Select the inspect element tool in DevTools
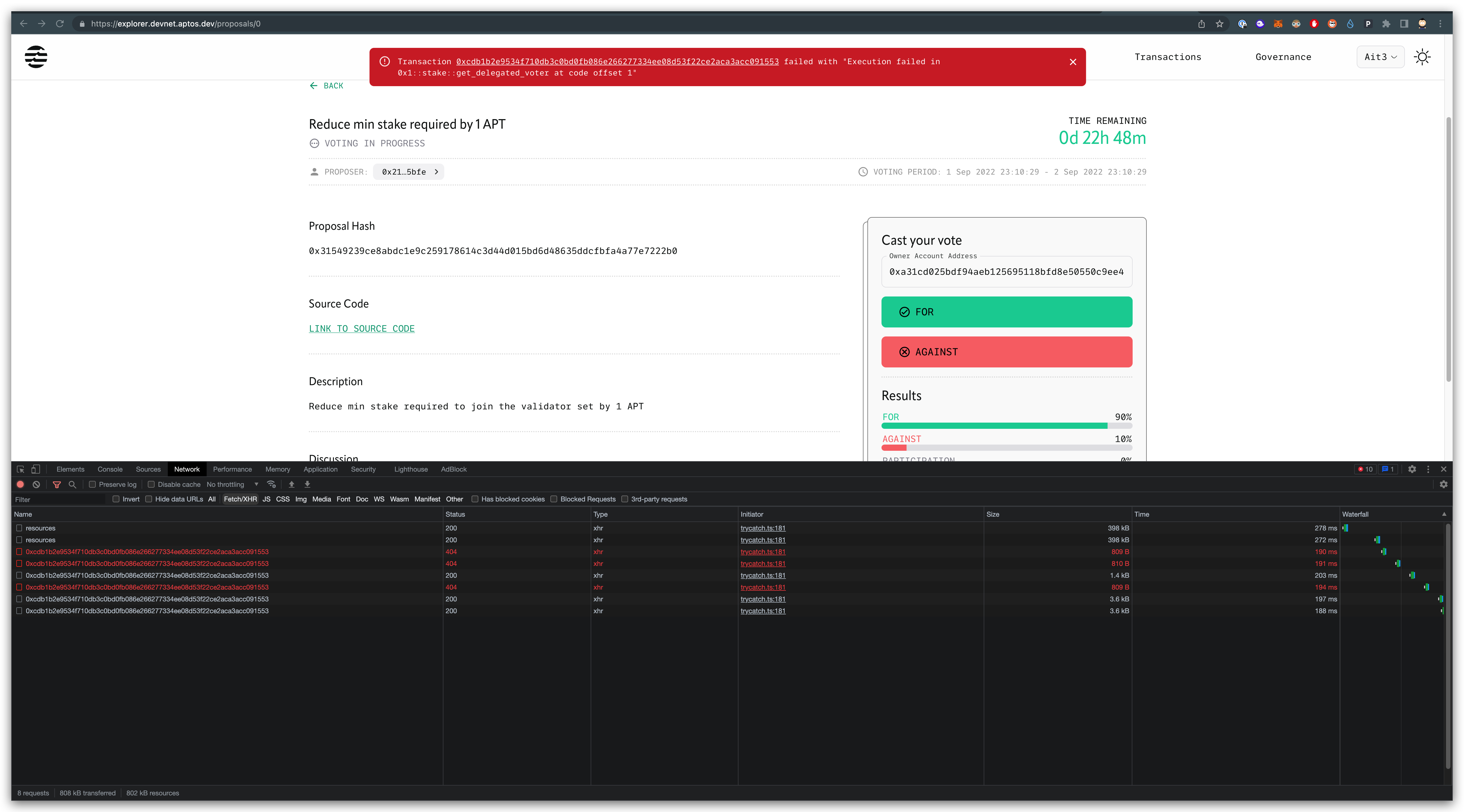 [x=21, y=469]
